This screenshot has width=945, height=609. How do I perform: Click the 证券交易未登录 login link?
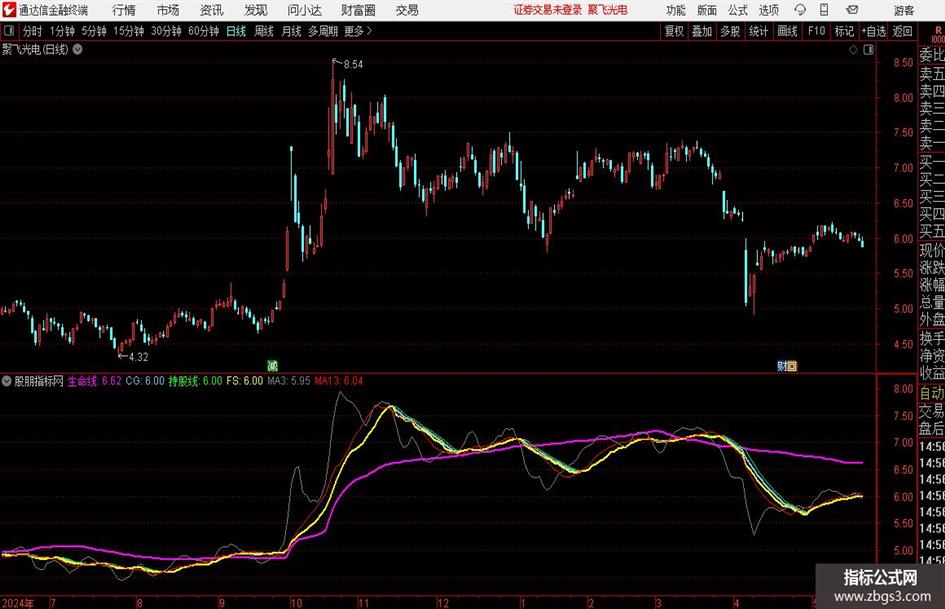[547, 10]
